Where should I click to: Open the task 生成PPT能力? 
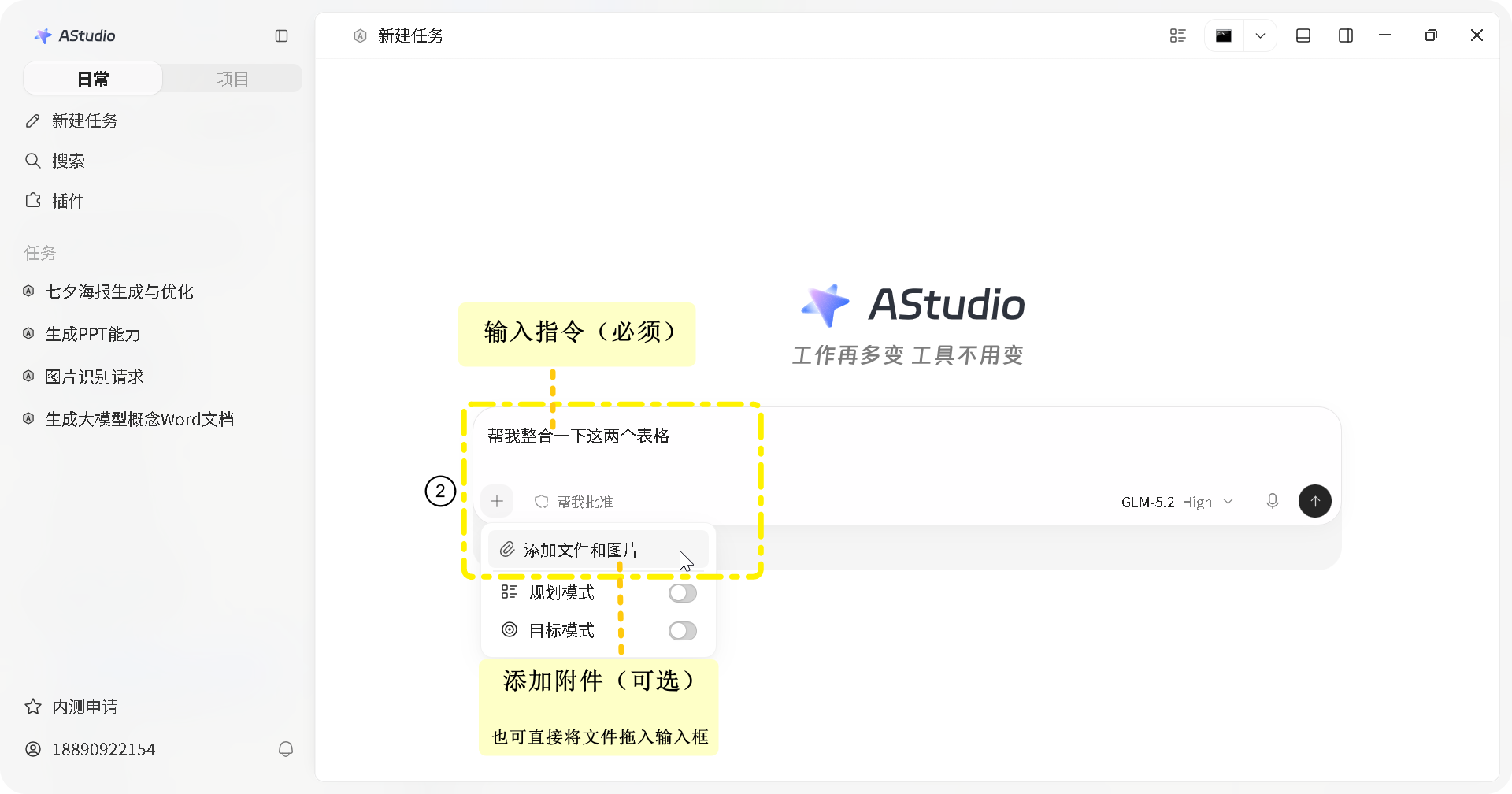click(x=93, y=334)
